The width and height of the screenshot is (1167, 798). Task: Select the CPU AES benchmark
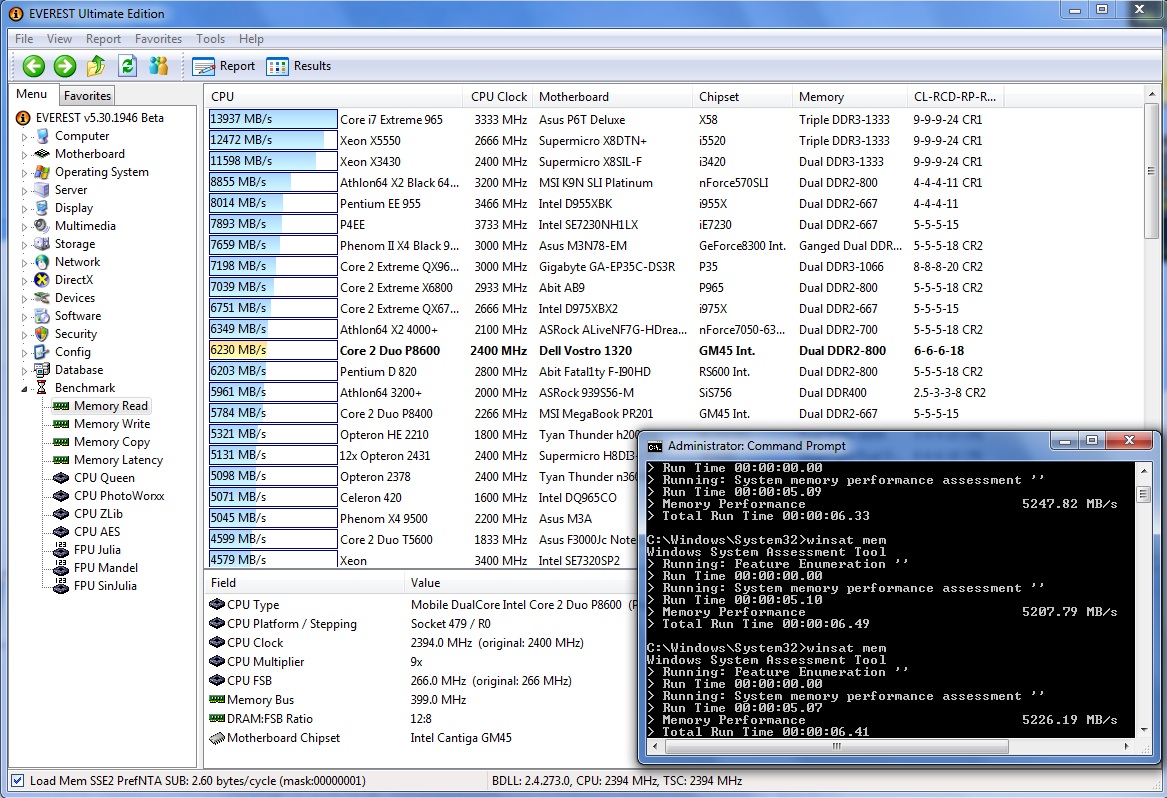point(97,532)
